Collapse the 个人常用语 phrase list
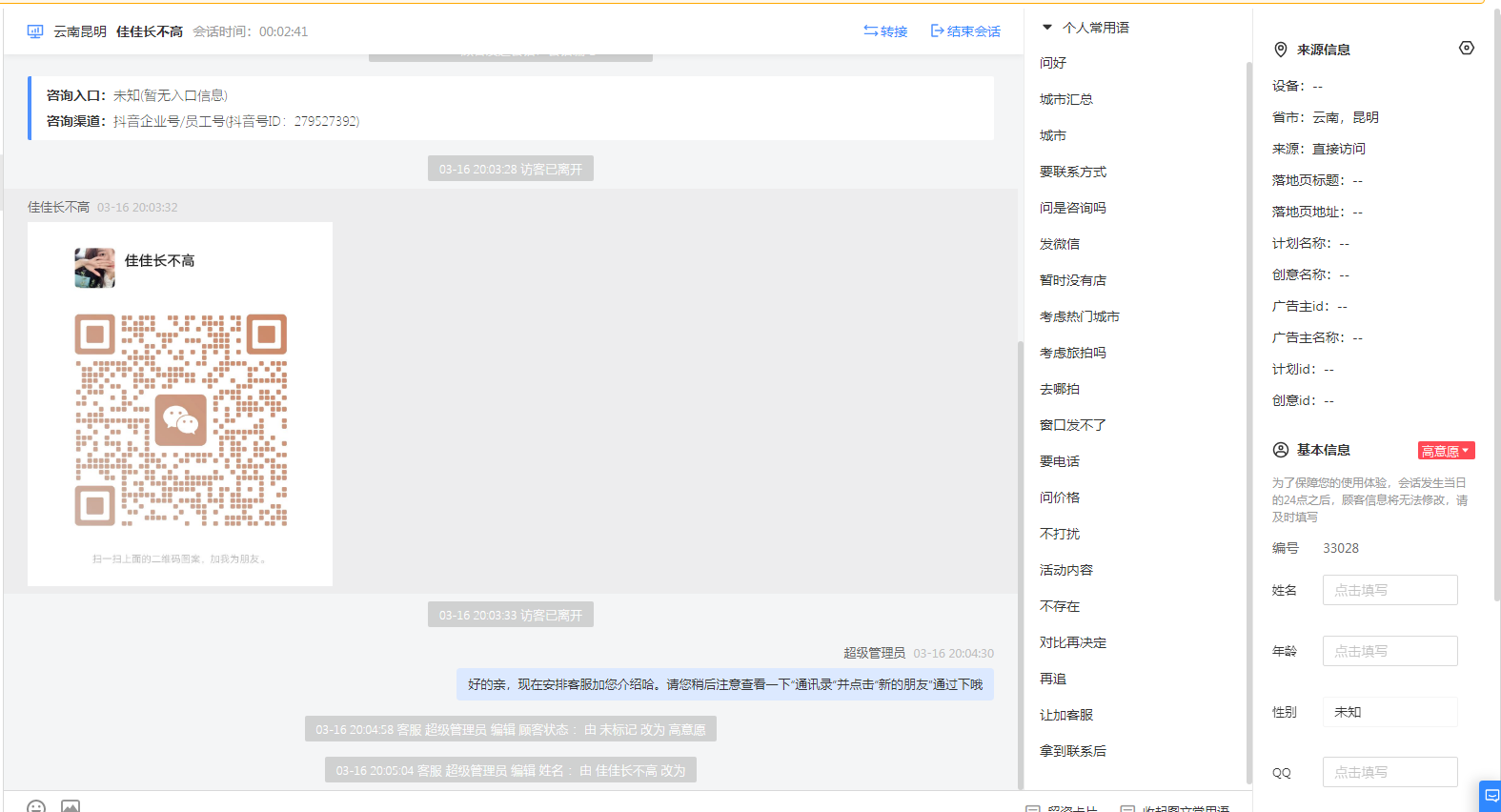The width and height of the screenshot is (1501, 812). [1047, 28]
